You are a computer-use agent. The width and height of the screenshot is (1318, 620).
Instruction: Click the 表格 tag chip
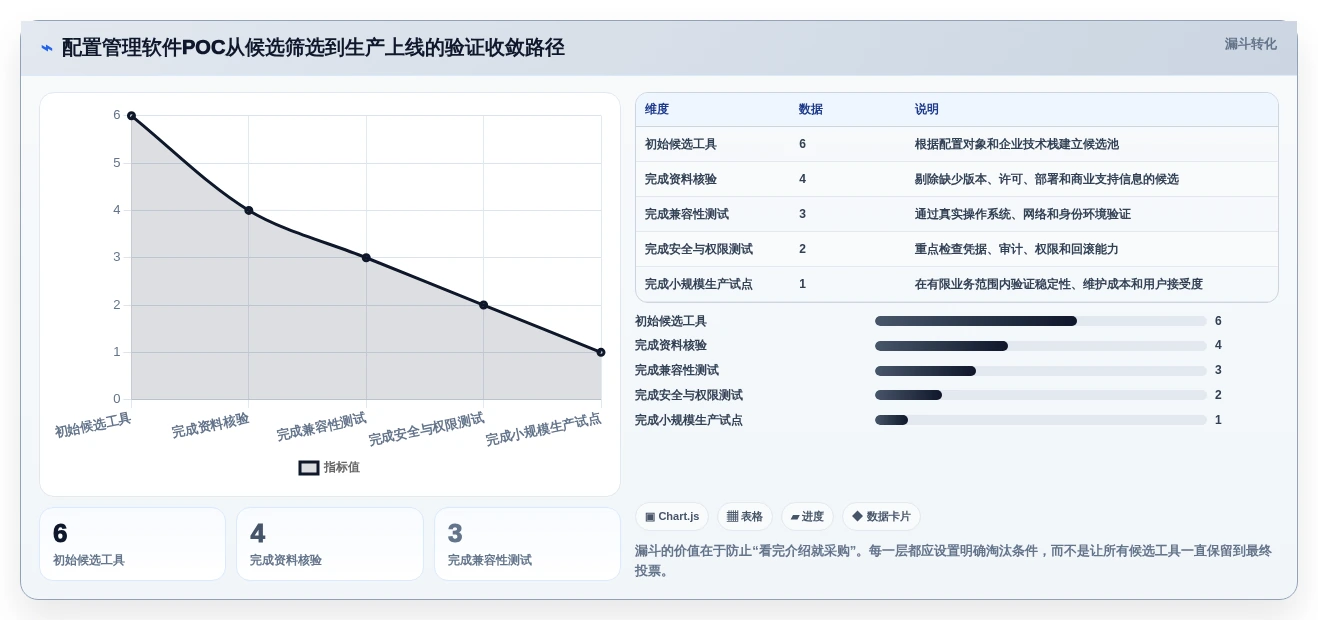click(745, 517)
